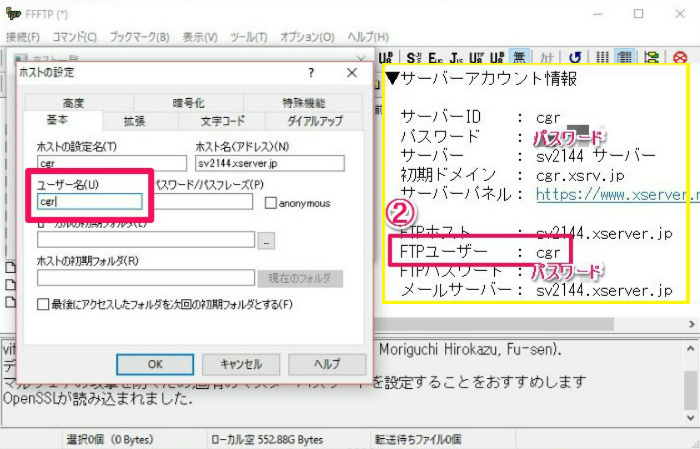
Task: Close the ホストの設定 dialog with X
Action: (352, 72)
